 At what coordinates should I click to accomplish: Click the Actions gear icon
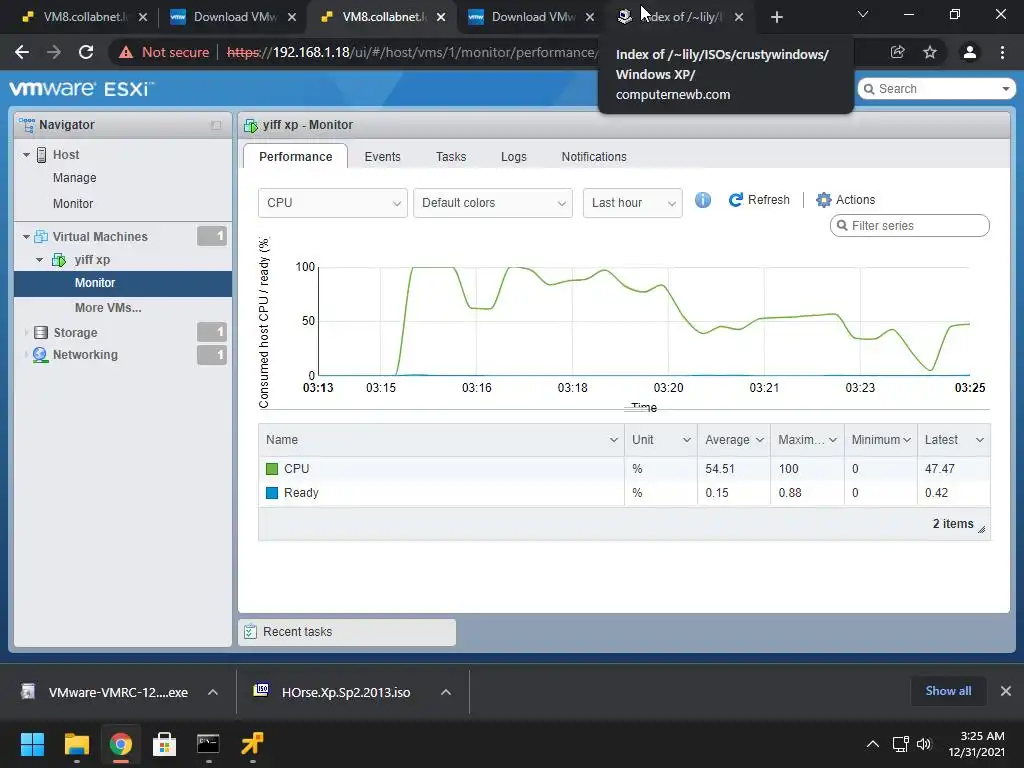(x=824, y=200)
